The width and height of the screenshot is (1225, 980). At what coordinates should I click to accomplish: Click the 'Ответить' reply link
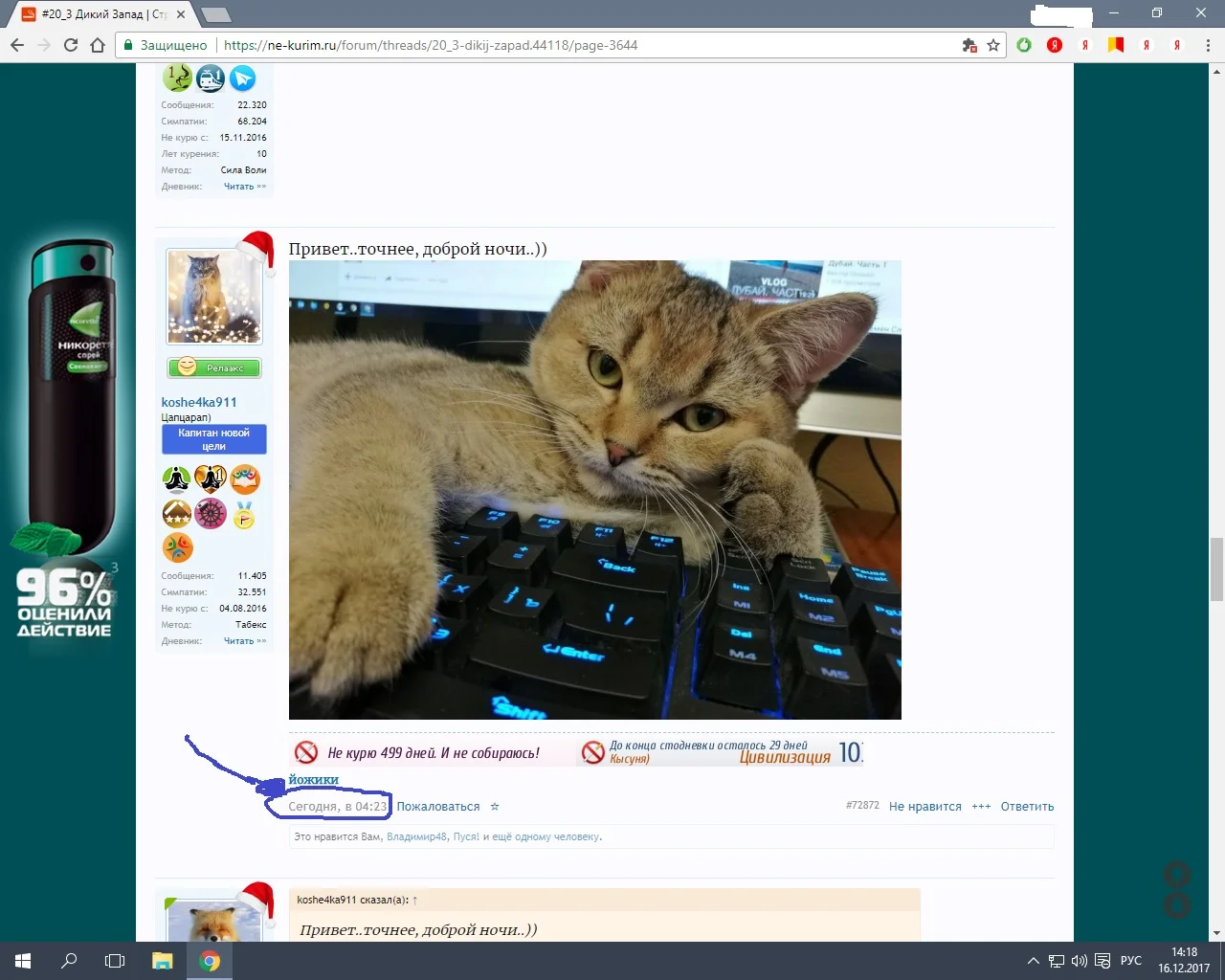click(1027, 806)
